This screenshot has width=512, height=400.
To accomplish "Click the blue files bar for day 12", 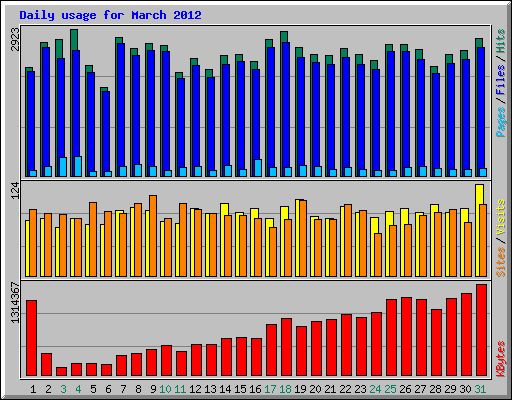I will point(196,116).
